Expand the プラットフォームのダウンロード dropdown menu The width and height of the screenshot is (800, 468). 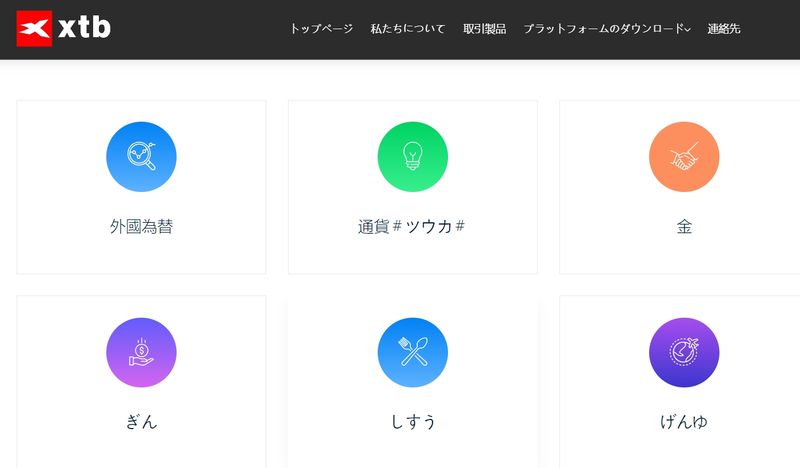[607, 29]
